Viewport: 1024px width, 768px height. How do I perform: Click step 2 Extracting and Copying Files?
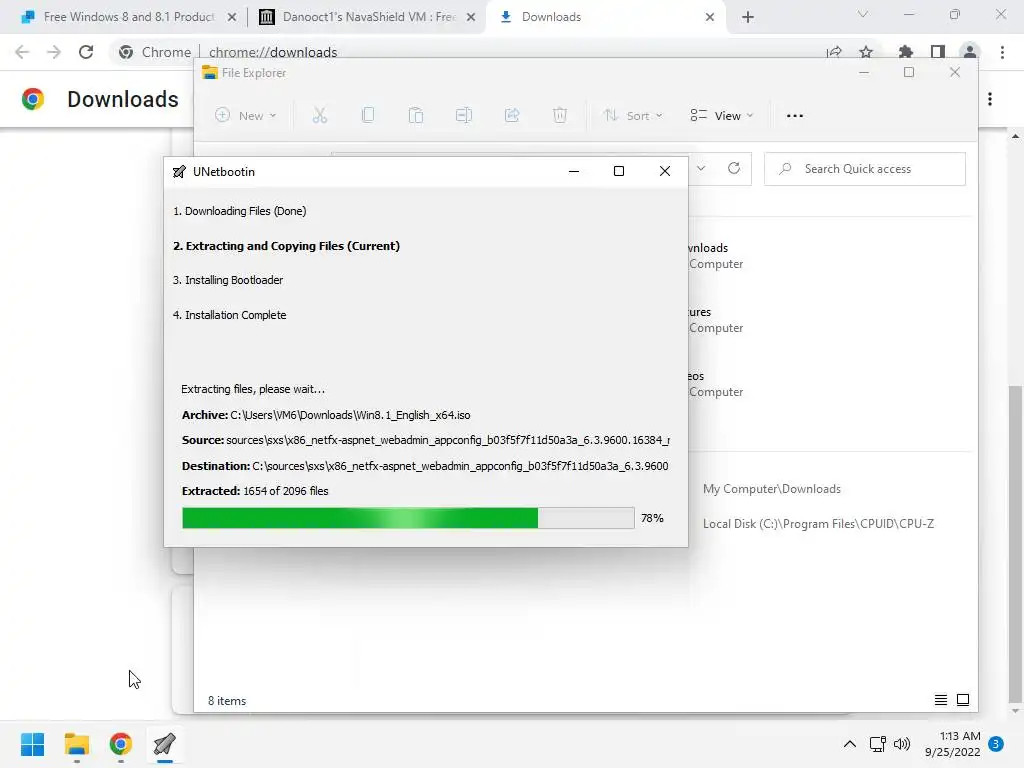(286, 246)
